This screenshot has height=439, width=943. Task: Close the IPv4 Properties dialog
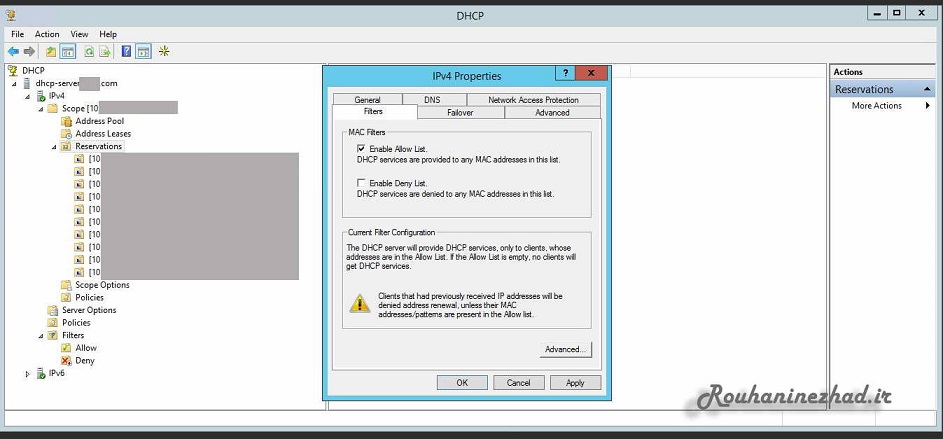(x=591, y=73)
